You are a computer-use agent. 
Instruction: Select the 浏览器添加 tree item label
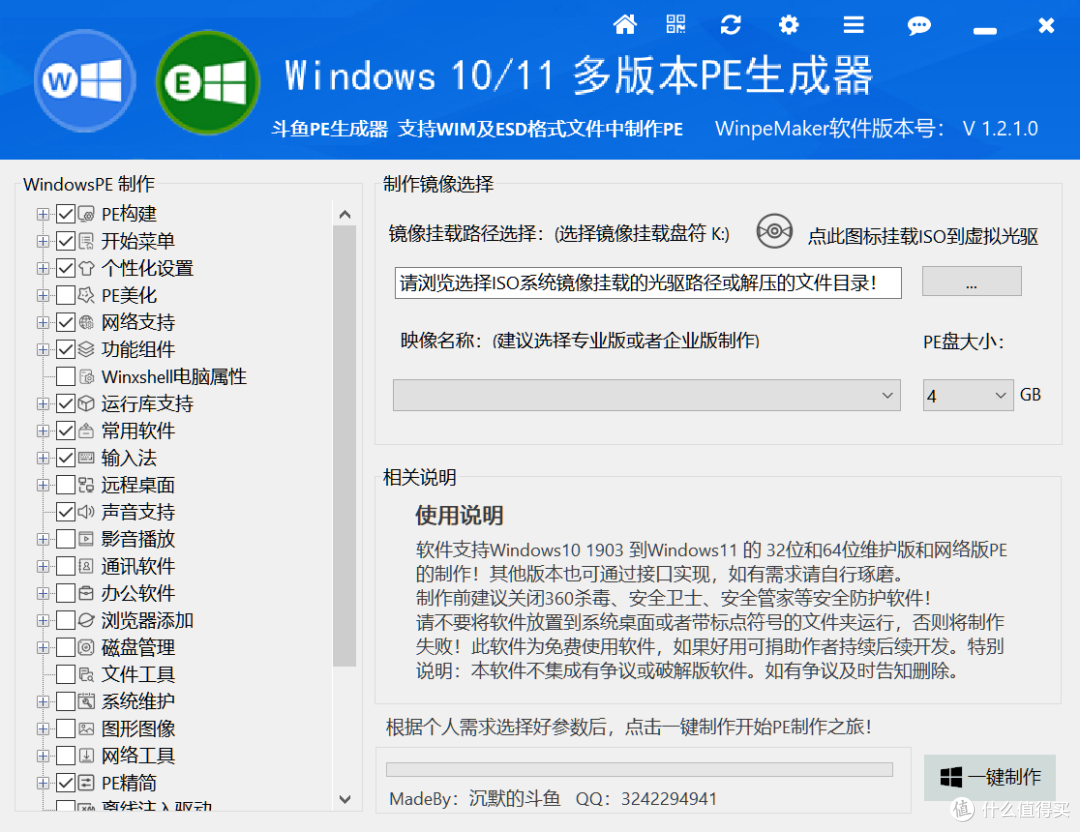click(x=147, y=620)
